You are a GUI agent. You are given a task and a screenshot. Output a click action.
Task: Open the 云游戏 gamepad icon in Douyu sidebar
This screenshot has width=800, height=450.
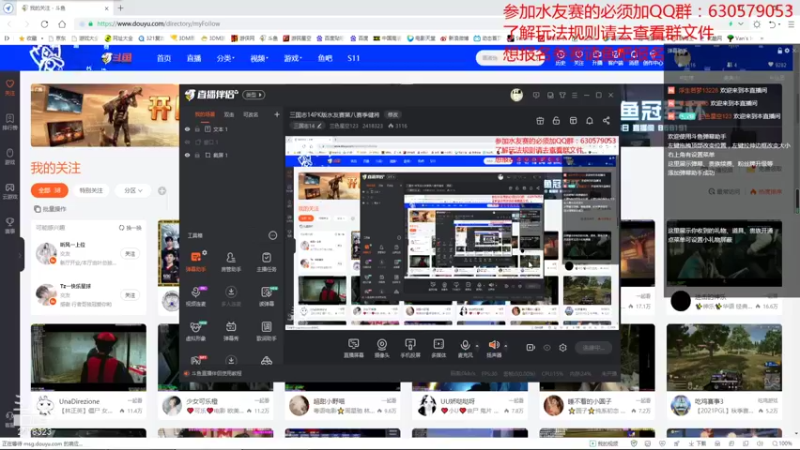coord(10,190)
